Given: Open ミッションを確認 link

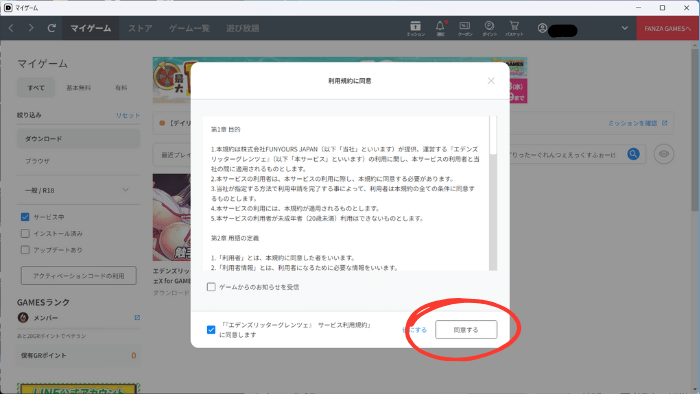Looking at the screenshot, I should [638, 123].
